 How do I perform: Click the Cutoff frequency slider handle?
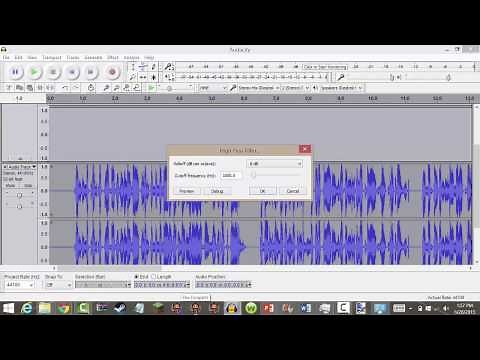[253, 175]
